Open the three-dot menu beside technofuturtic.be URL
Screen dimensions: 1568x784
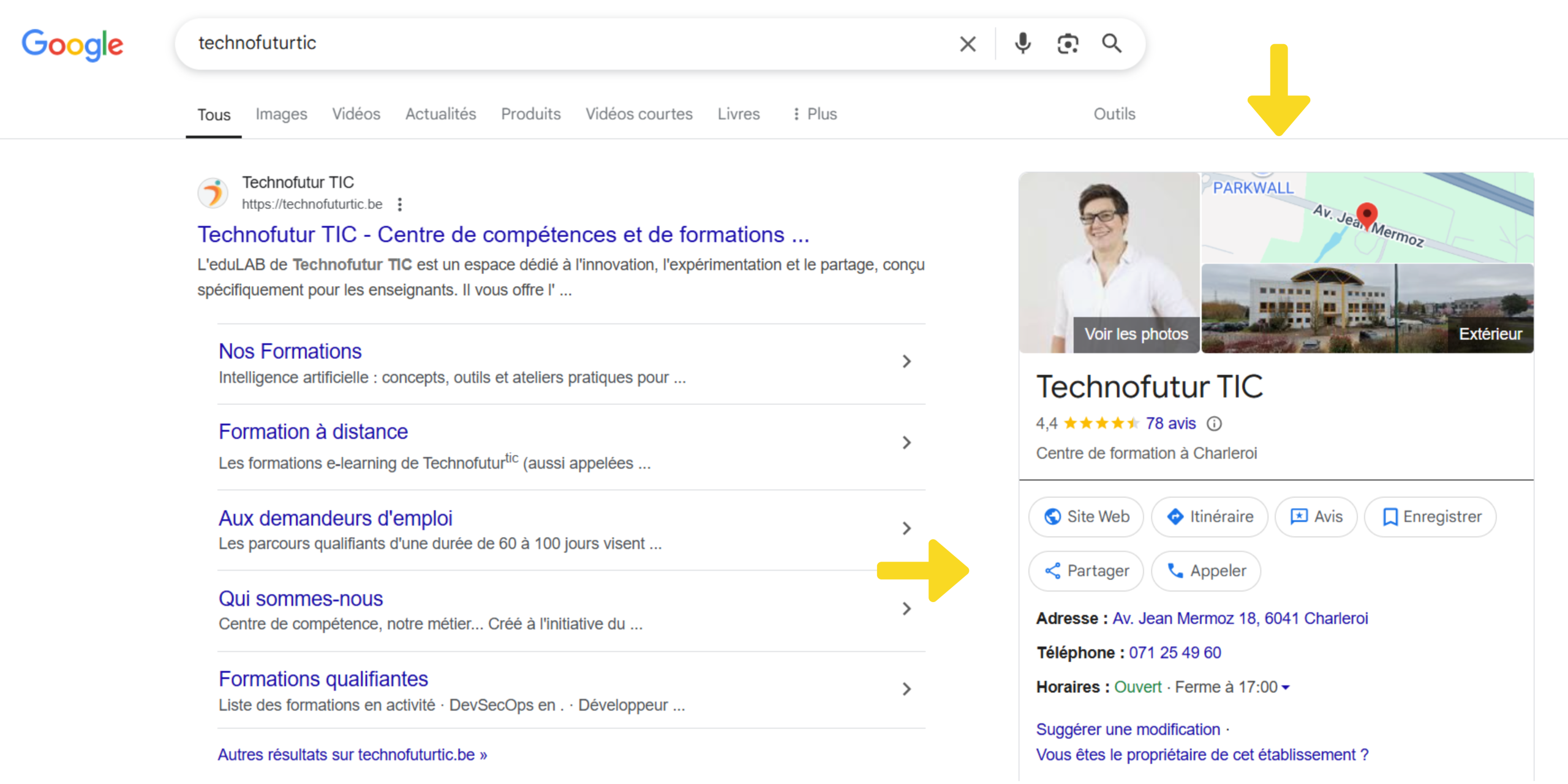coord(400,205)
